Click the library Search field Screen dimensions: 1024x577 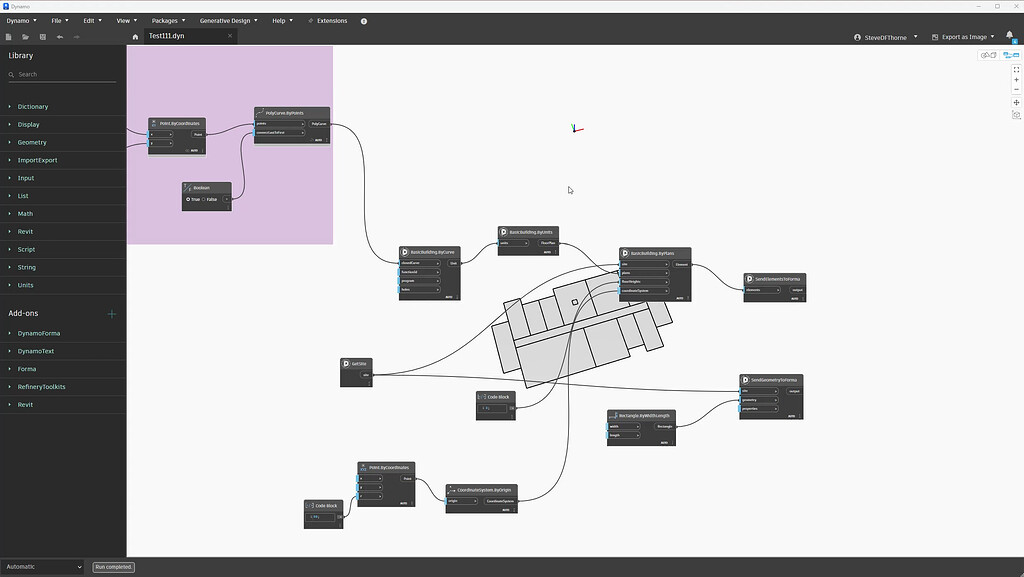pos(62,73)
